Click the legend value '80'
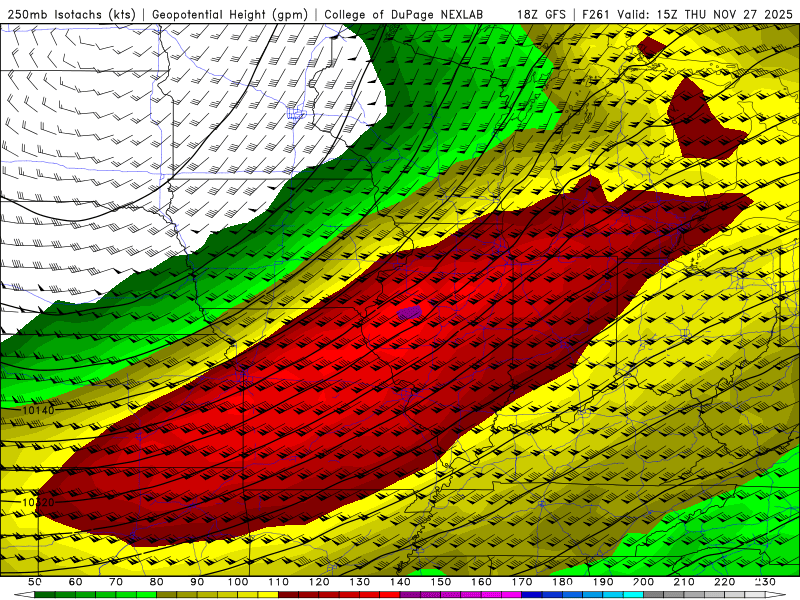 click(x=156, y=582)
